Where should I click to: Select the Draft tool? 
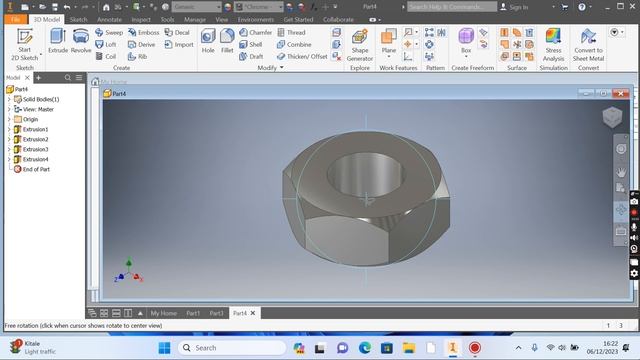click(x=251, y=56)
